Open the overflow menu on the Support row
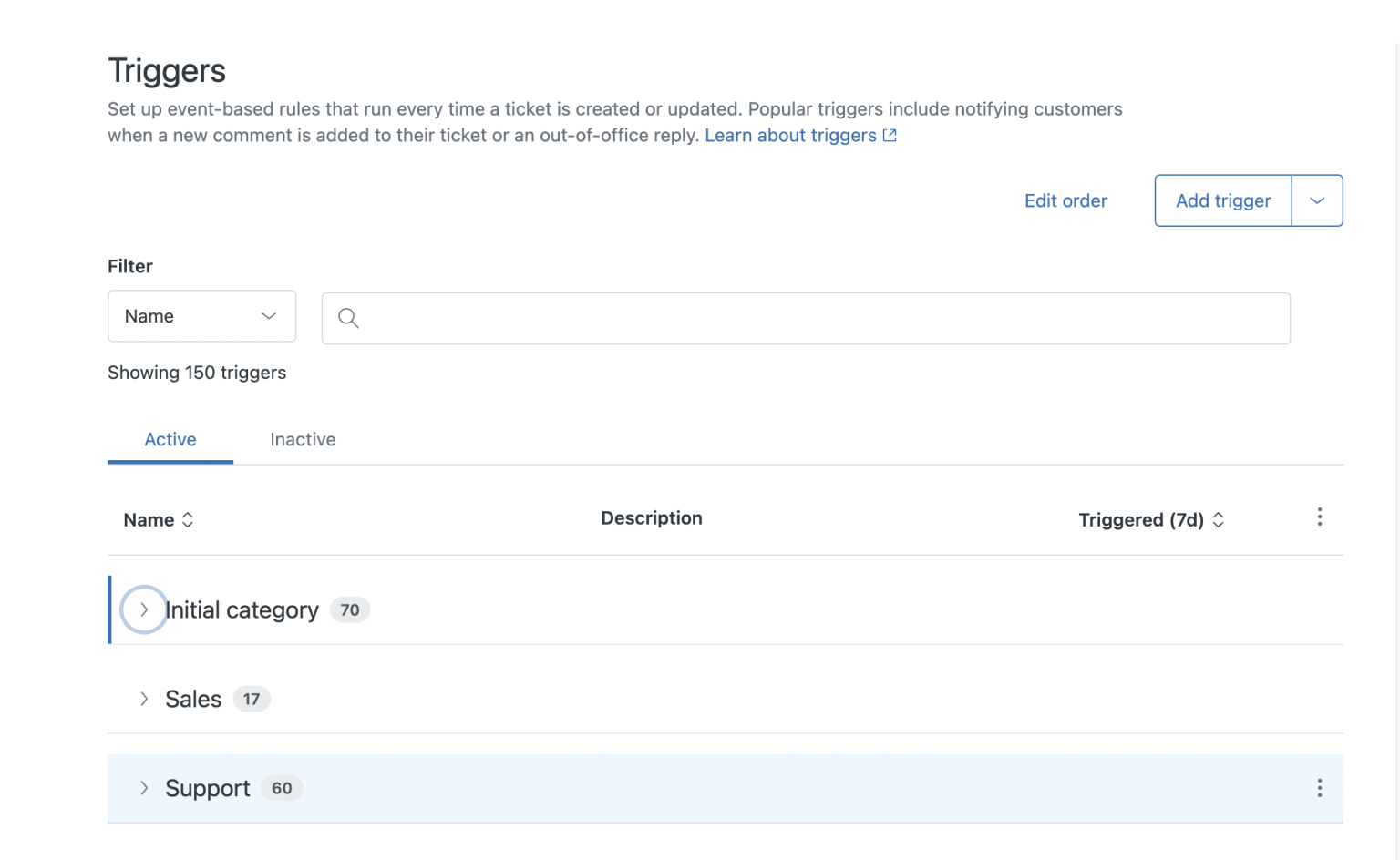Screen dimensions: 1400x860 pos(1319,788)
